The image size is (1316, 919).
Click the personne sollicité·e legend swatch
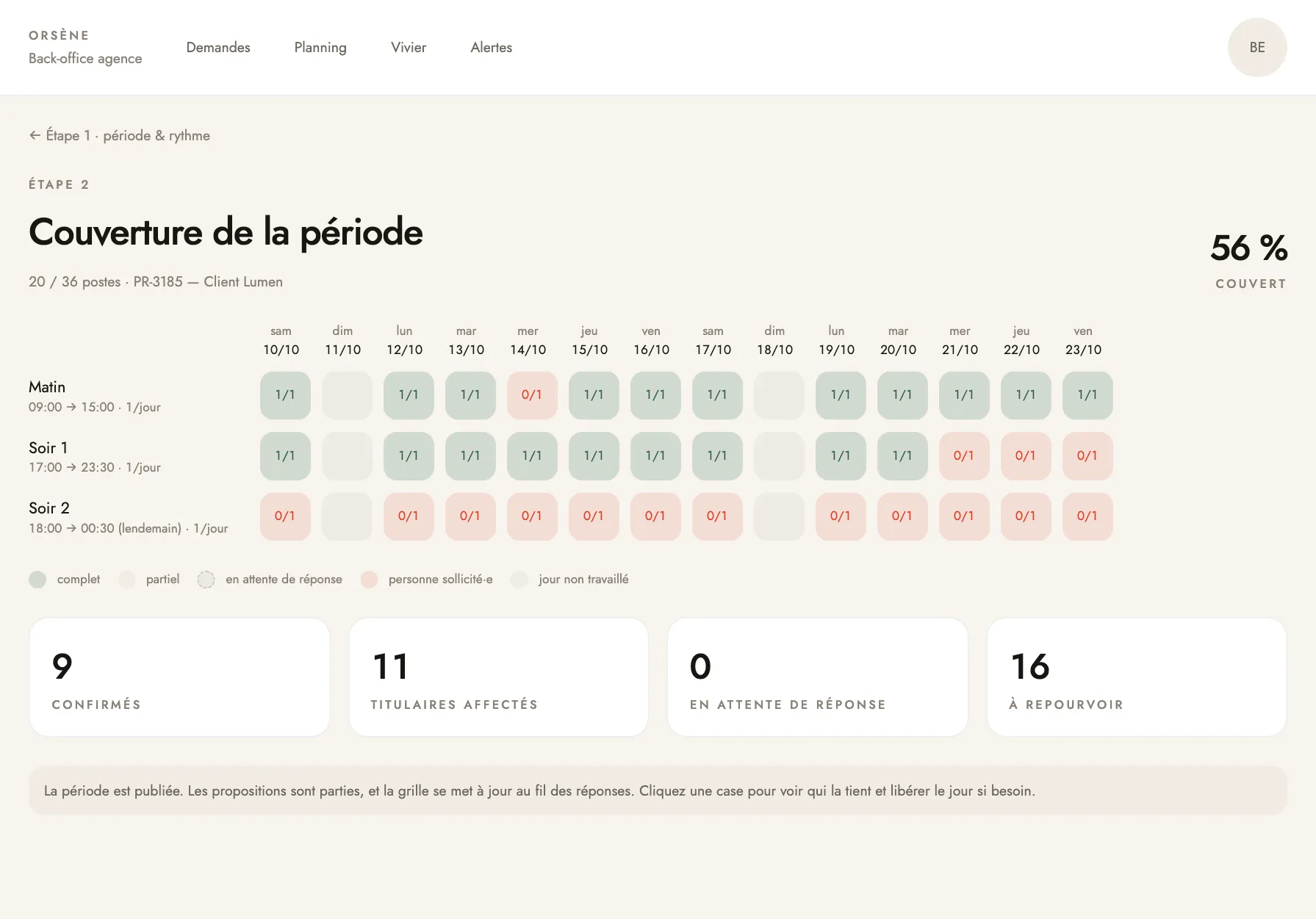pos(369,580)
